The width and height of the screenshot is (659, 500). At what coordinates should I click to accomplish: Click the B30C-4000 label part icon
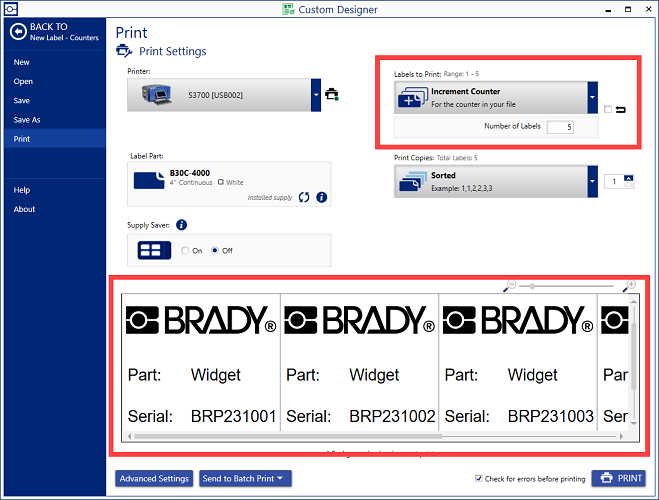tap(149, 180)
